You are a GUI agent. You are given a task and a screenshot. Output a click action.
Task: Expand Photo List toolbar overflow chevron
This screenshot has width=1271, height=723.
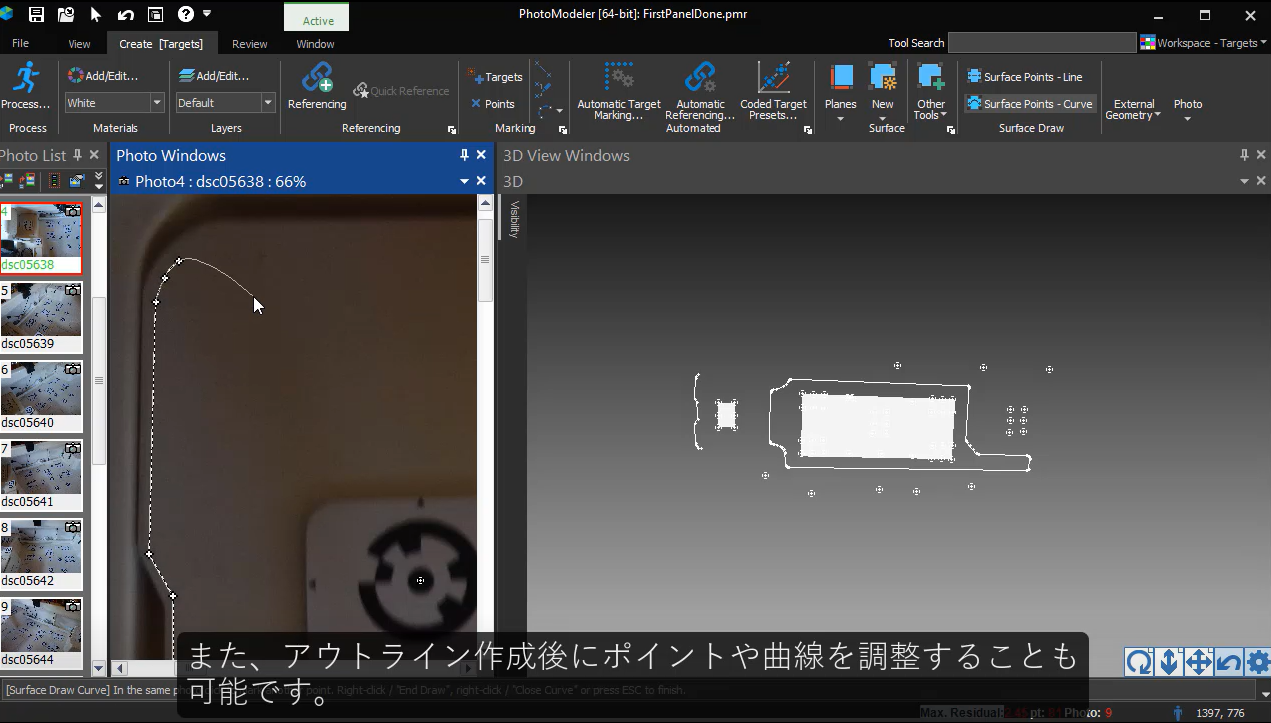pyautogui.click(x=98, y=181)
